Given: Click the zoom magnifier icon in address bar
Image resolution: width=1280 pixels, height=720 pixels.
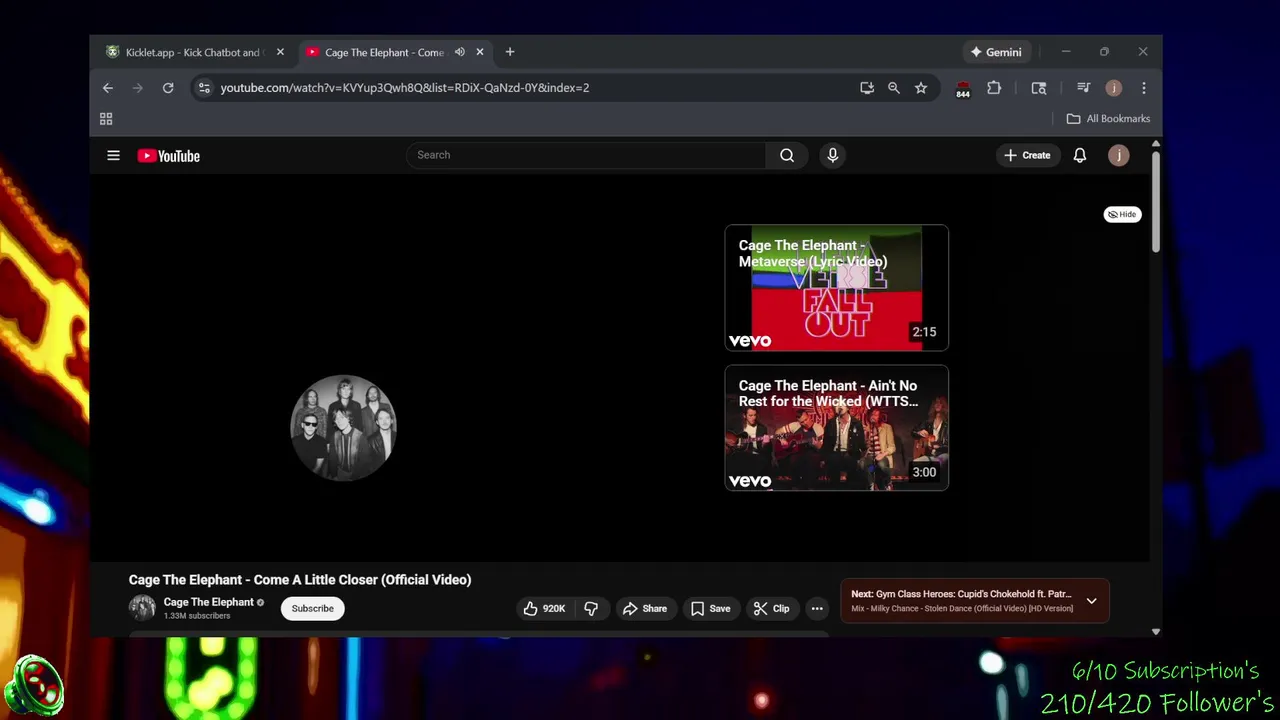Looking at the screenshot, I should click(x=894, y=88).
